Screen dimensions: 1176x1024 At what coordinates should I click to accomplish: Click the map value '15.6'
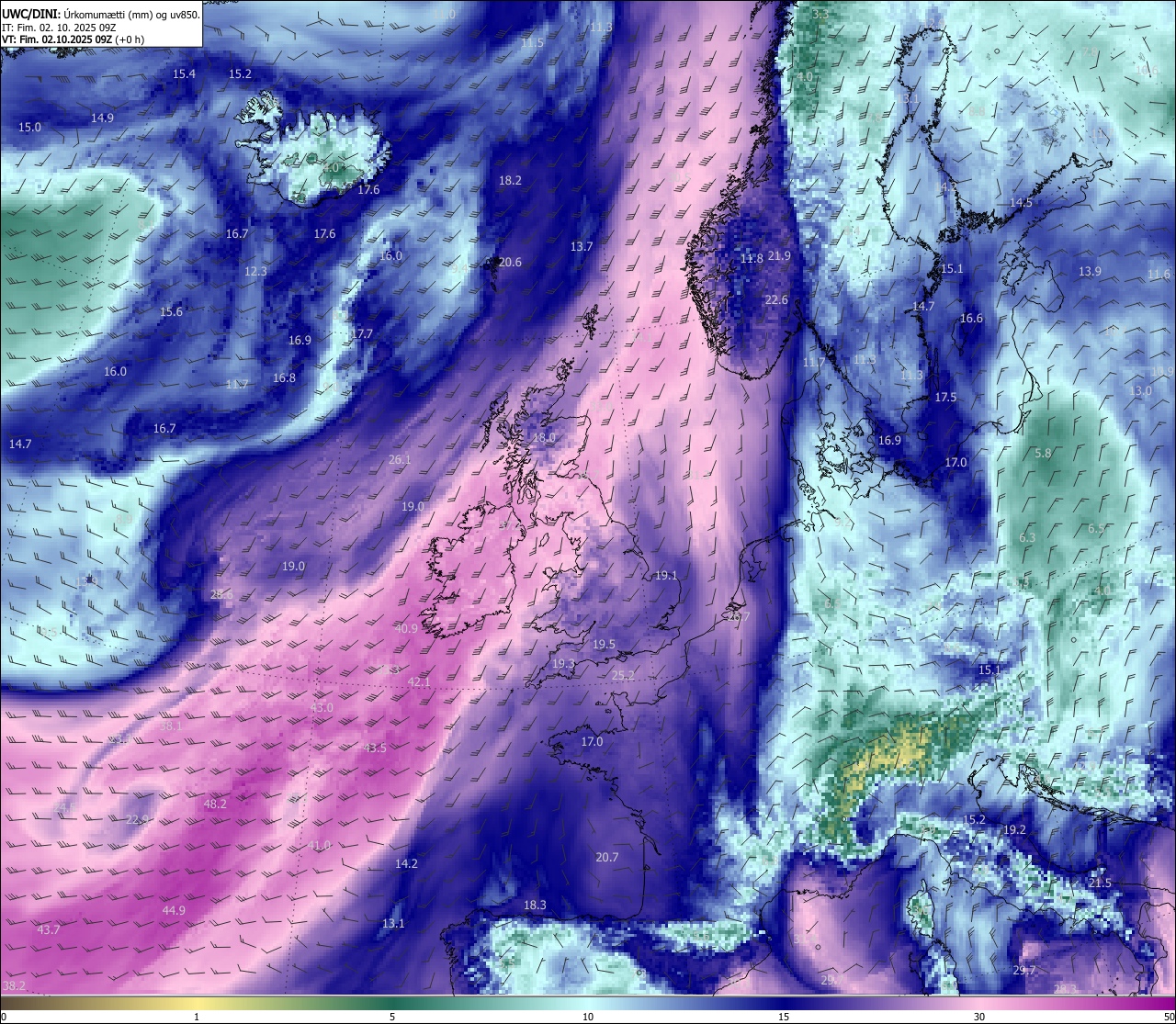(x=171, y=311)
